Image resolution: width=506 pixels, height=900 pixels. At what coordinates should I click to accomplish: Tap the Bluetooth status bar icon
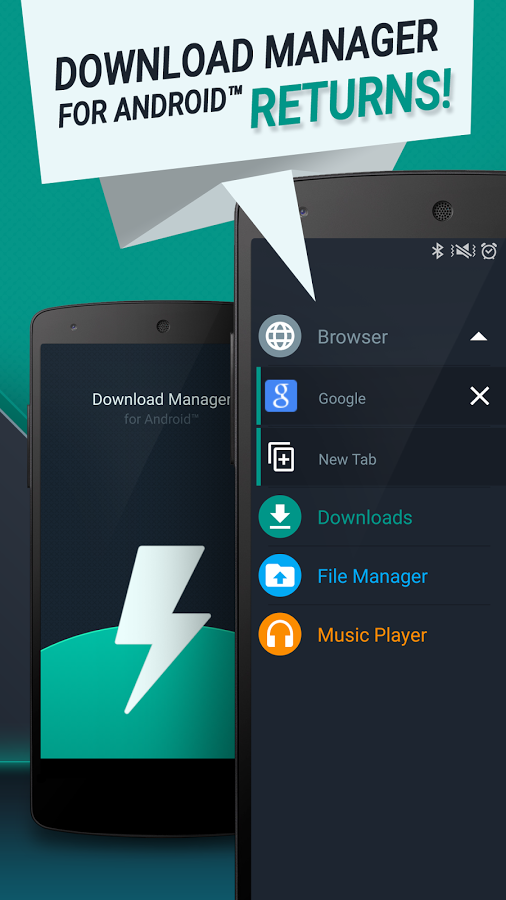point(438,250)
